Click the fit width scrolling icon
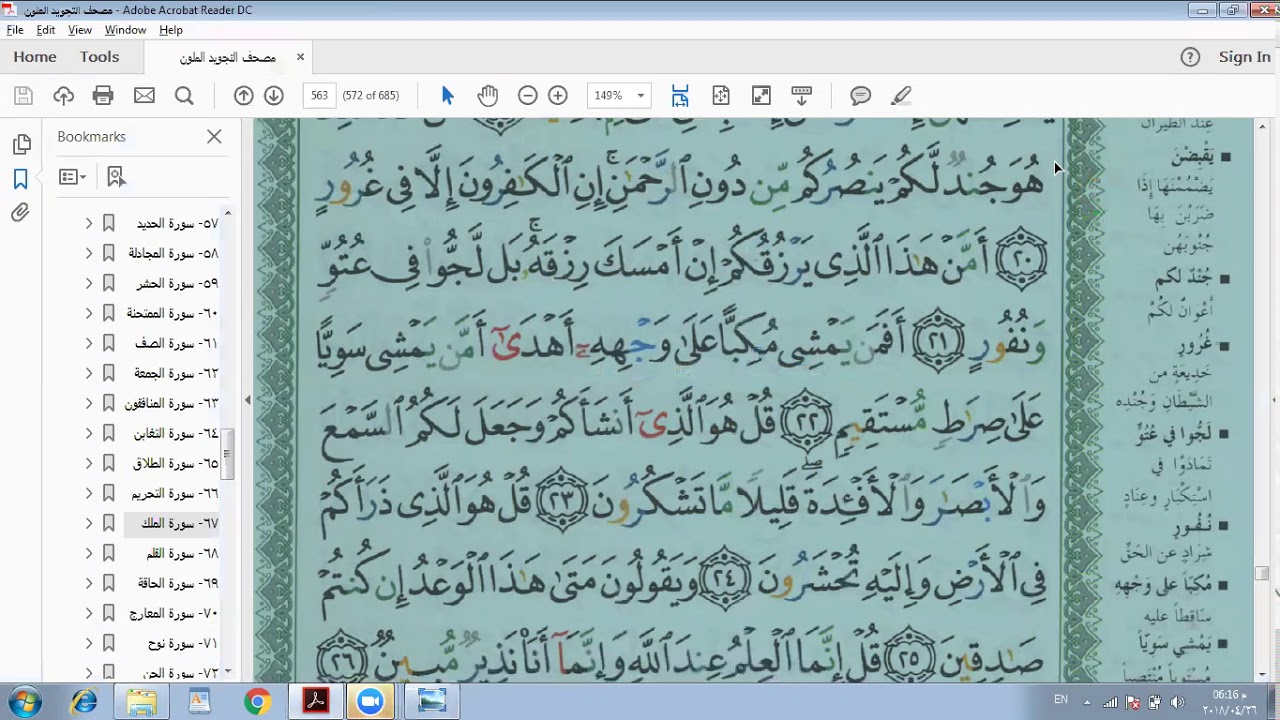The height and width of the screenshot is (720, 1280). coord(680,95)
